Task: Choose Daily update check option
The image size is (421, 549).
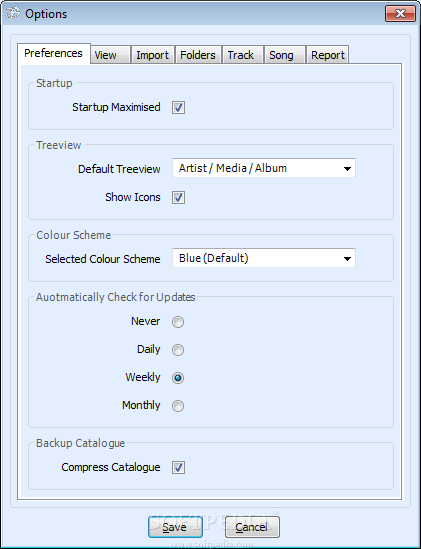Action: pos(178,350)
